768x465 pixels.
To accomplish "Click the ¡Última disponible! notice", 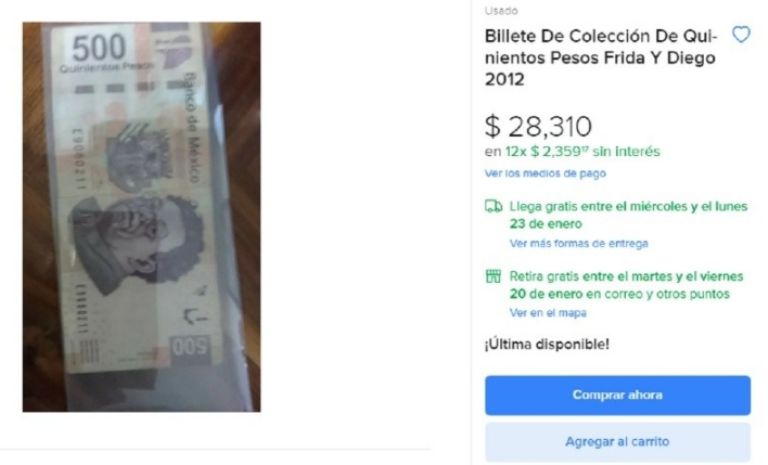I will click(547, 344).
